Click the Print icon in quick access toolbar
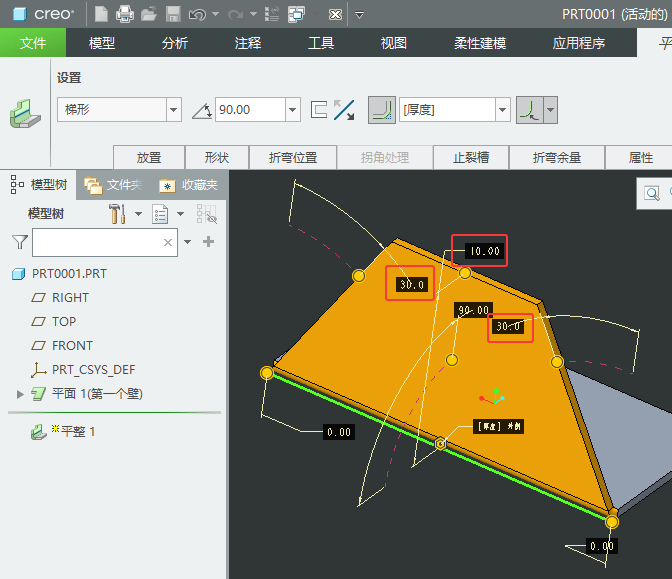 click(x=125, y=14)
